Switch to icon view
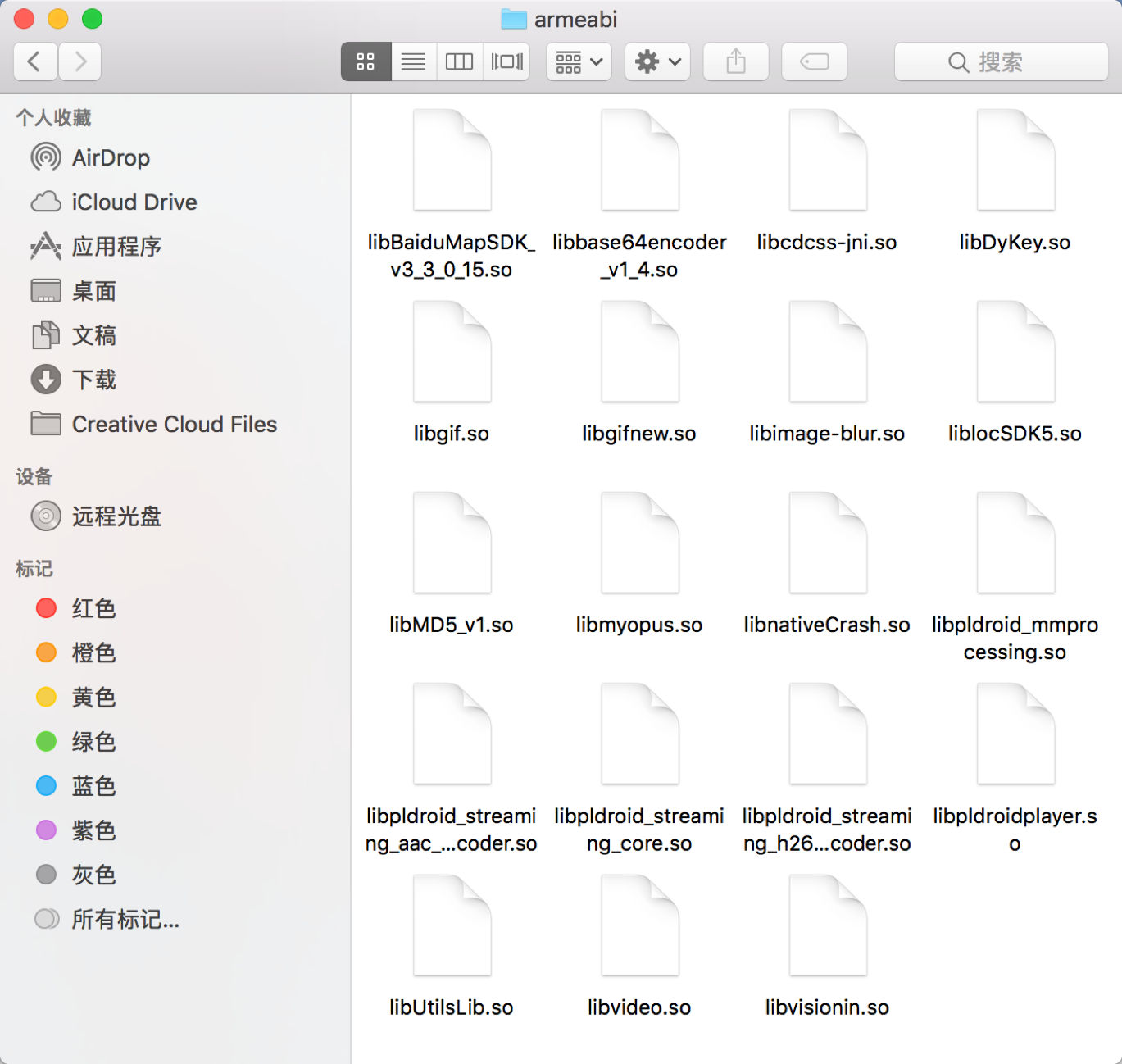The width and height of the screenshot is (1122, 1064). pyautogui.click(x=366, y=61)
